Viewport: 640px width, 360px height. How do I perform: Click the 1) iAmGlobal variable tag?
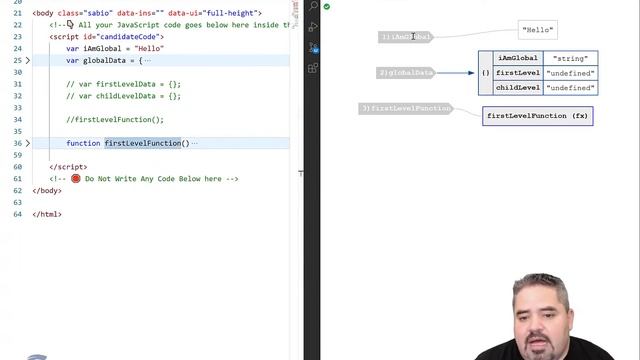click(405, 37)
